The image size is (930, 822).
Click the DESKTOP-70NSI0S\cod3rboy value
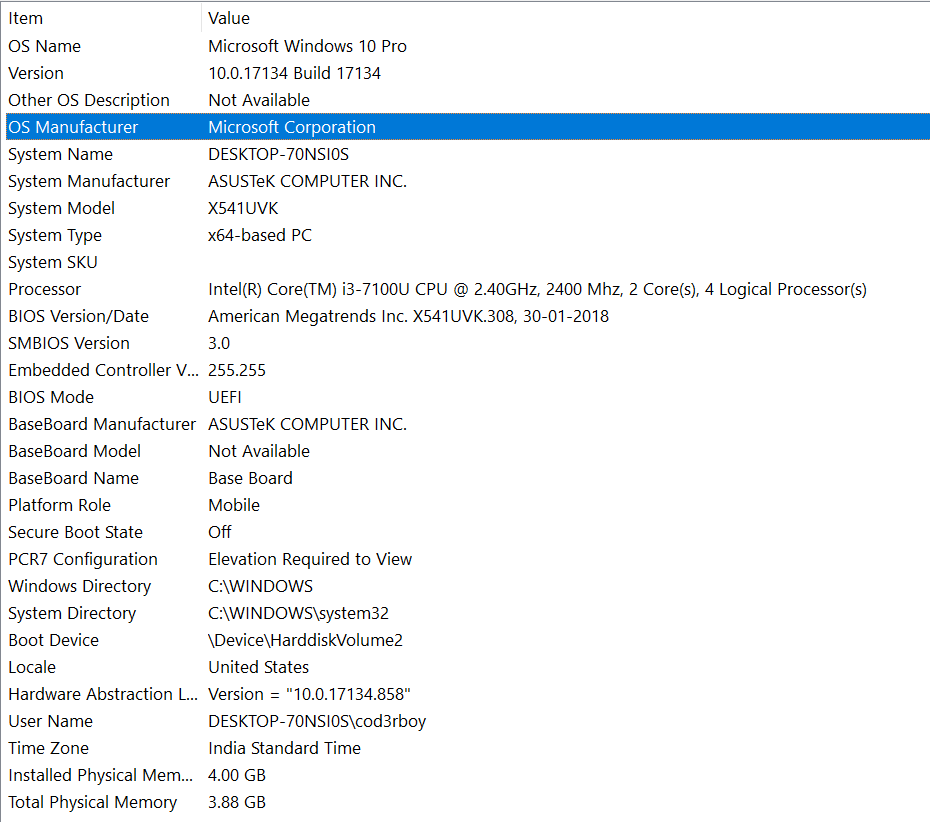(317, 721)
